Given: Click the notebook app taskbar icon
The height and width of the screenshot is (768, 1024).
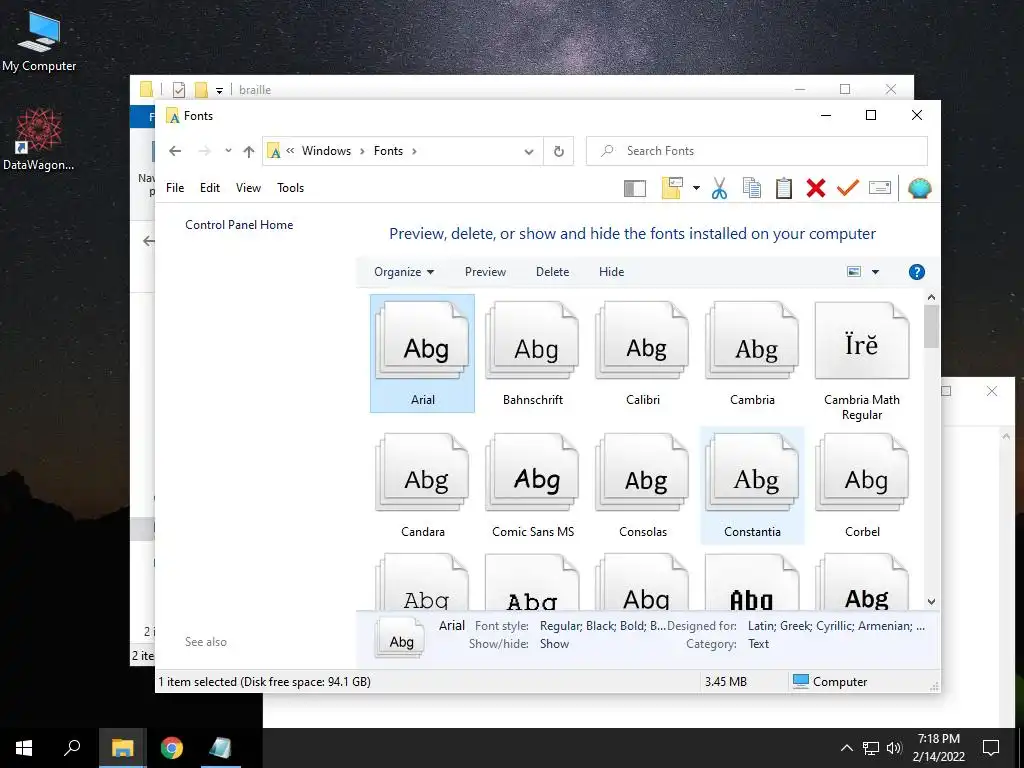Looking at the screenshot, I should (219, 748).
